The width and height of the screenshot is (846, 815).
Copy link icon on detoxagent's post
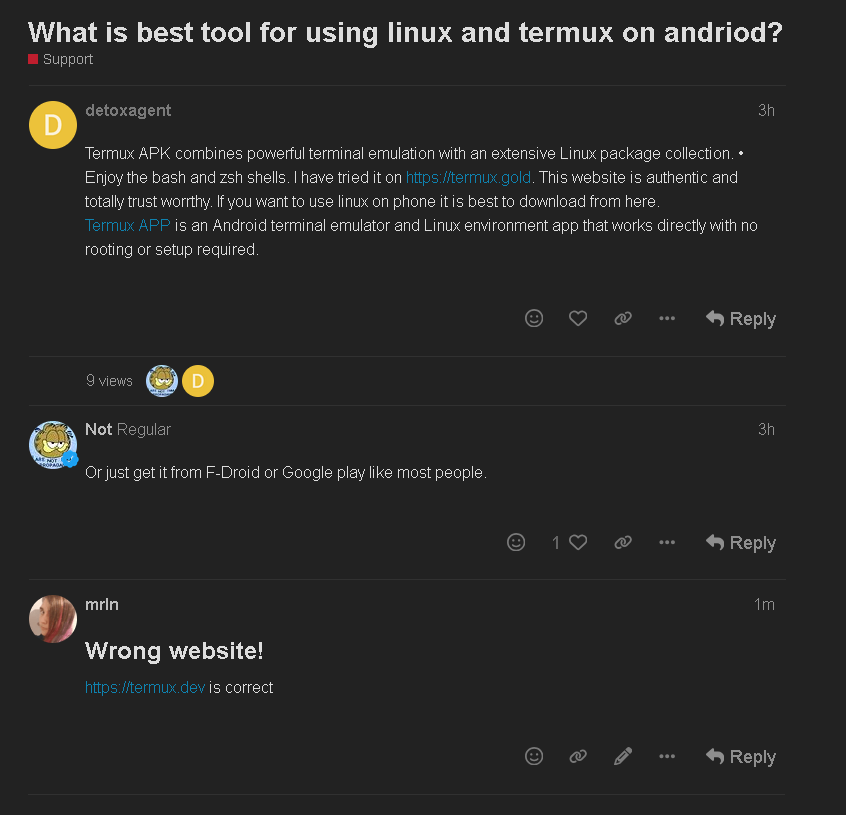623,318
